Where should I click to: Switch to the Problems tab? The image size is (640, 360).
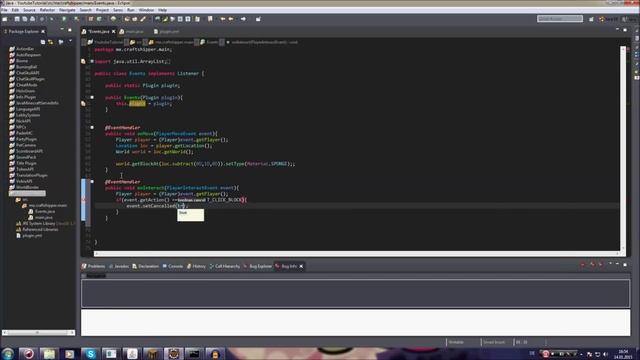[x=93, y=266]
